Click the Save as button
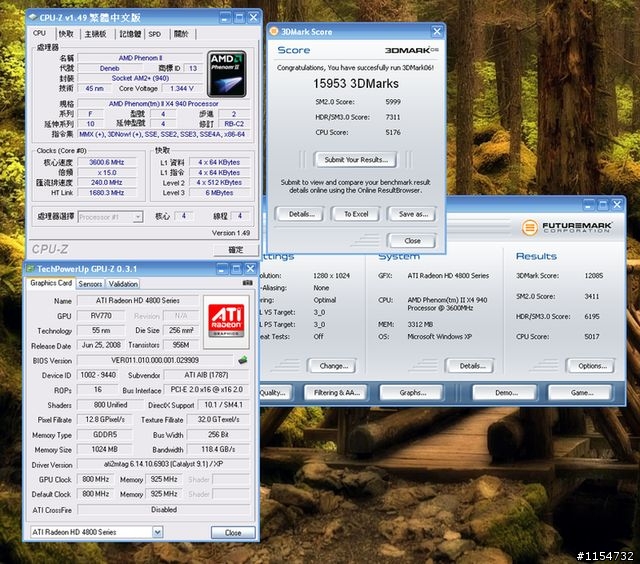 coord(413,214)
